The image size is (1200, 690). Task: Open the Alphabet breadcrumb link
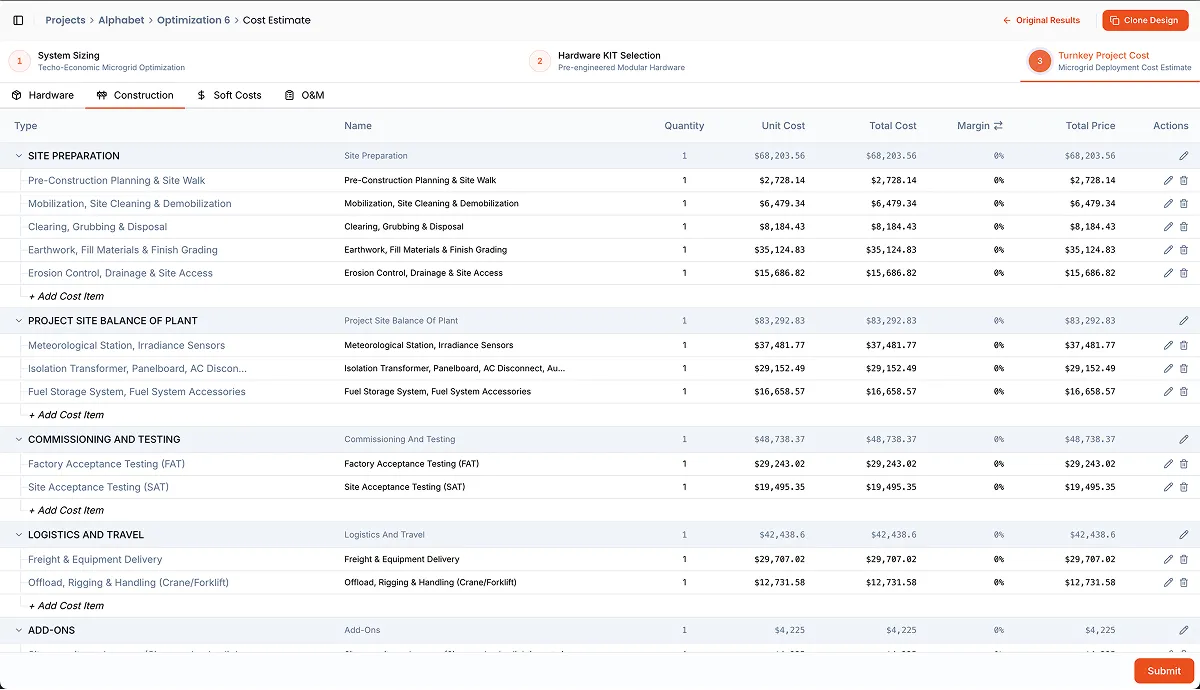tap(121, 20)
